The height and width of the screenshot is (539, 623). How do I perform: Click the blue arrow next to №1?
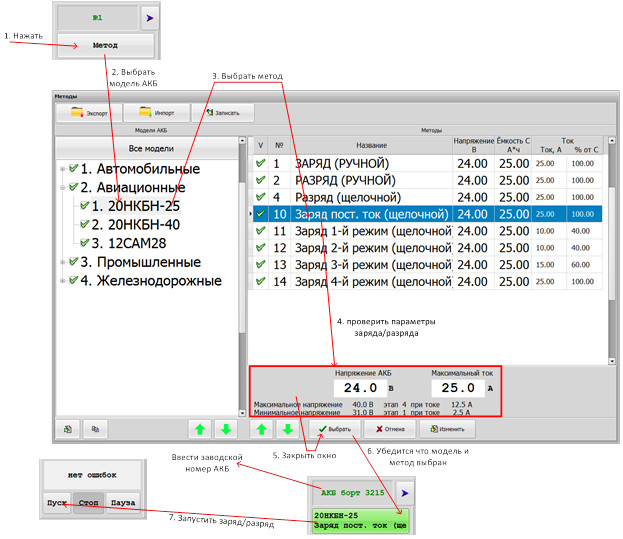[x=149, y=18]
